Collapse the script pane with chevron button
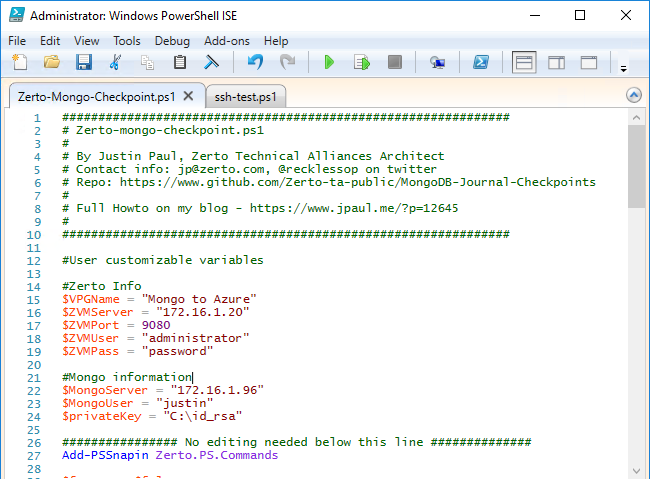650x479 pixels. point(633,95)
